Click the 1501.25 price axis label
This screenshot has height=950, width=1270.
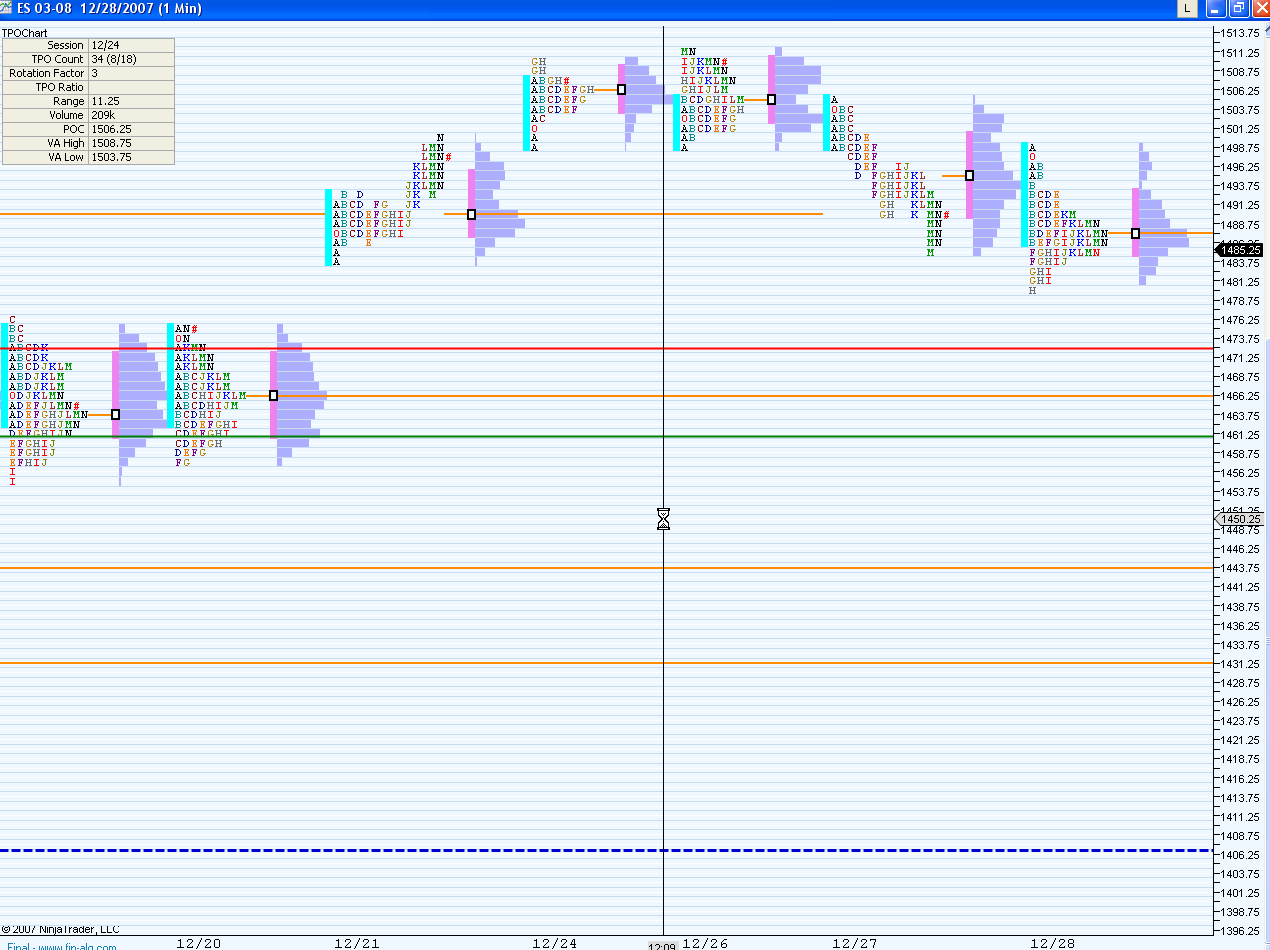(1238, 128)
